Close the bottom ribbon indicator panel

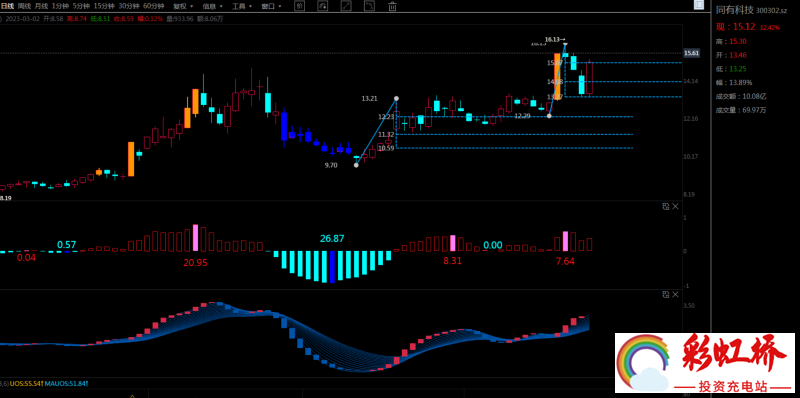point(676,295)
